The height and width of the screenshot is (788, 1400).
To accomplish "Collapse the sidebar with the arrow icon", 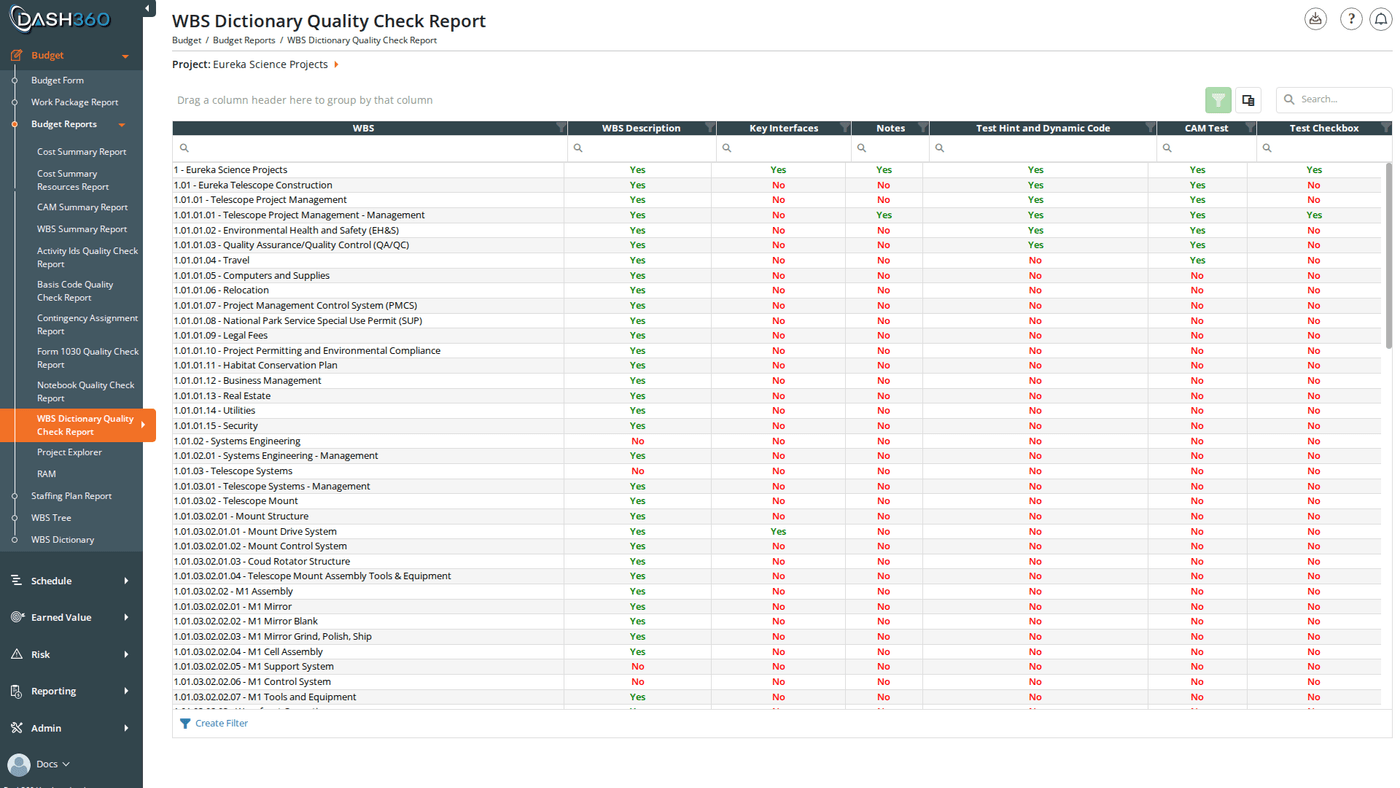I will click(x=148, y=9).
